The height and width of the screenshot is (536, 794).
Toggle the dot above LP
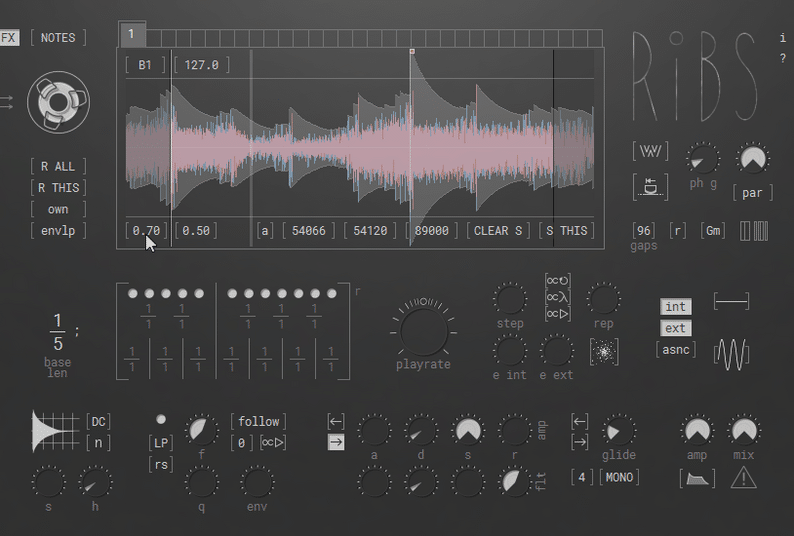161,419
